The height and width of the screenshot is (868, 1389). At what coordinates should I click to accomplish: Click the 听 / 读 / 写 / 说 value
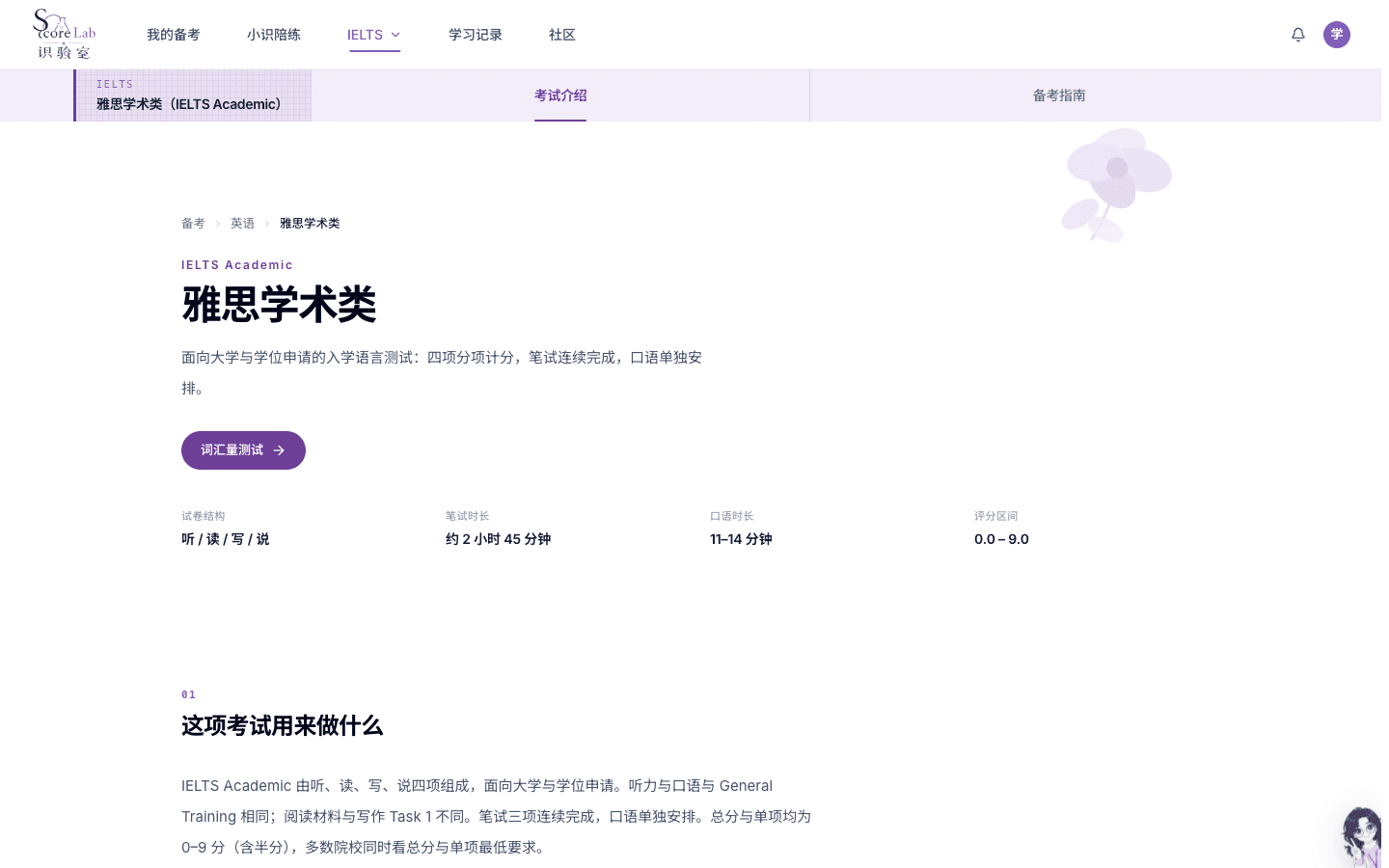(226, 539)
